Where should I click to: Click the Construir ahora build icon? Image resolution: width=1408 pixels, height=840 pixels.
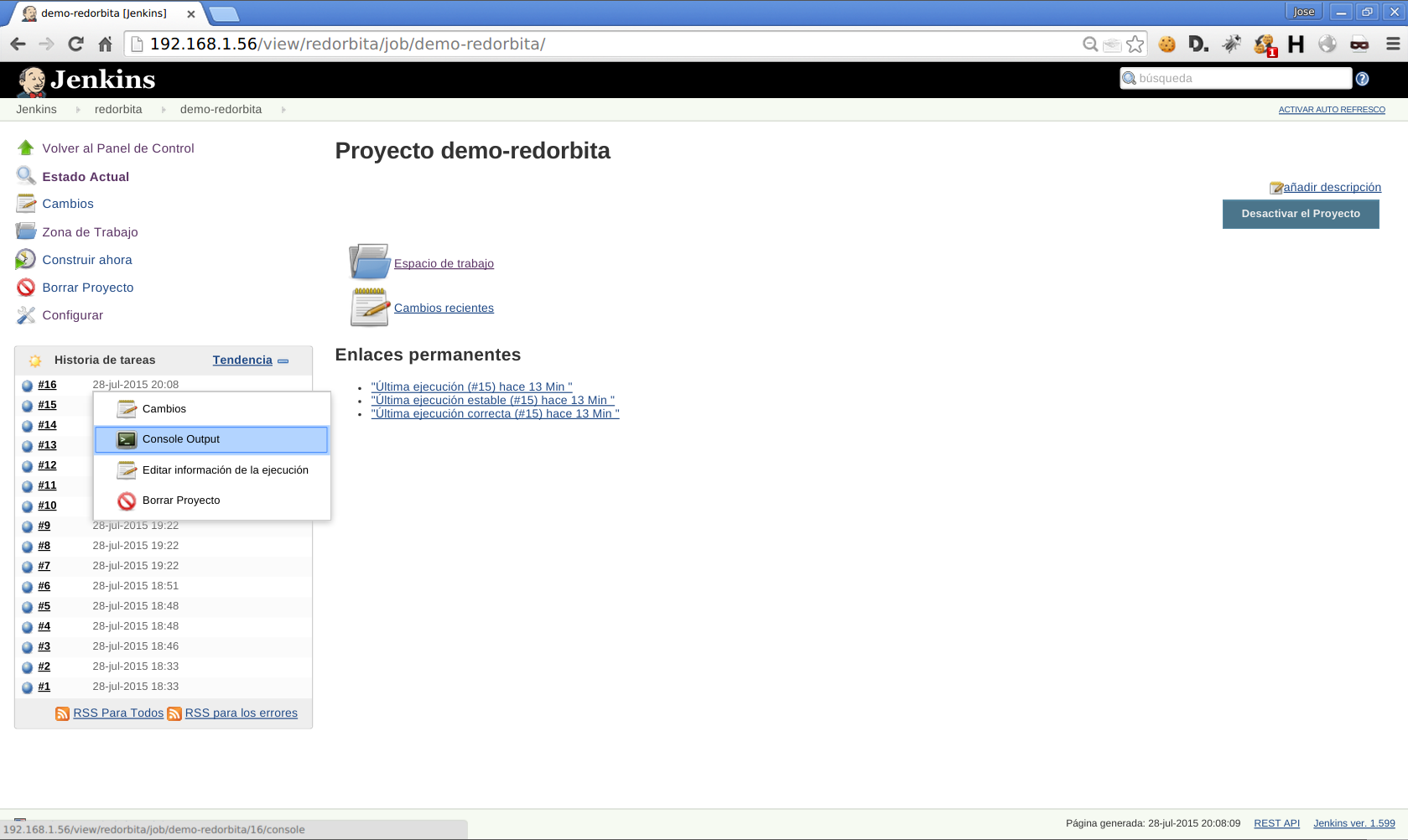coord(26,260)
